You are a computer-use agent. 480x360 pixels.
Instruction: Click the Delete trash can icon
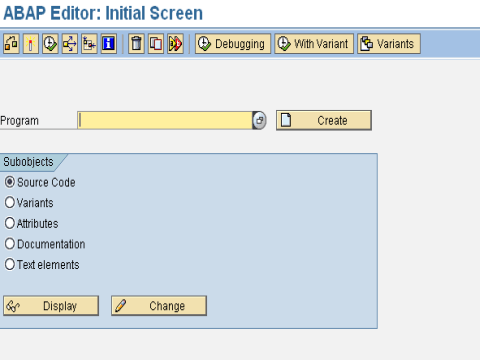tap(136, 44)
